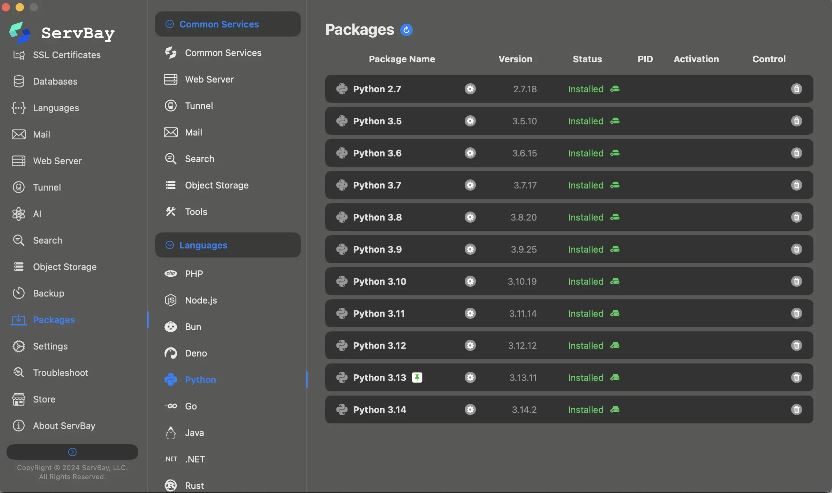Choose Deno from the languages list

point(195,353)
